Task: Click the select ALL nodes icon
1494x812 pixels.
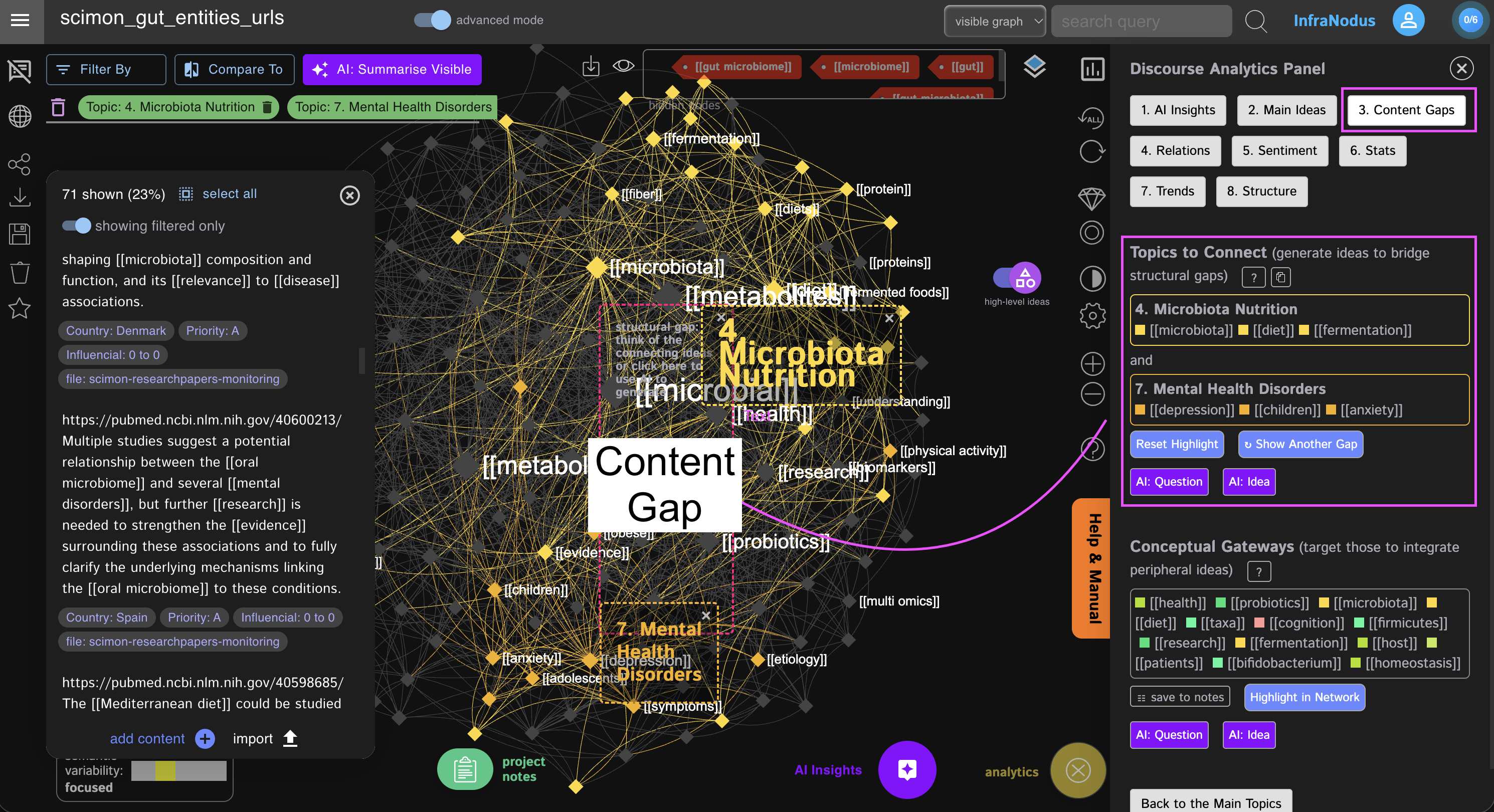Action: (1091, 118)
